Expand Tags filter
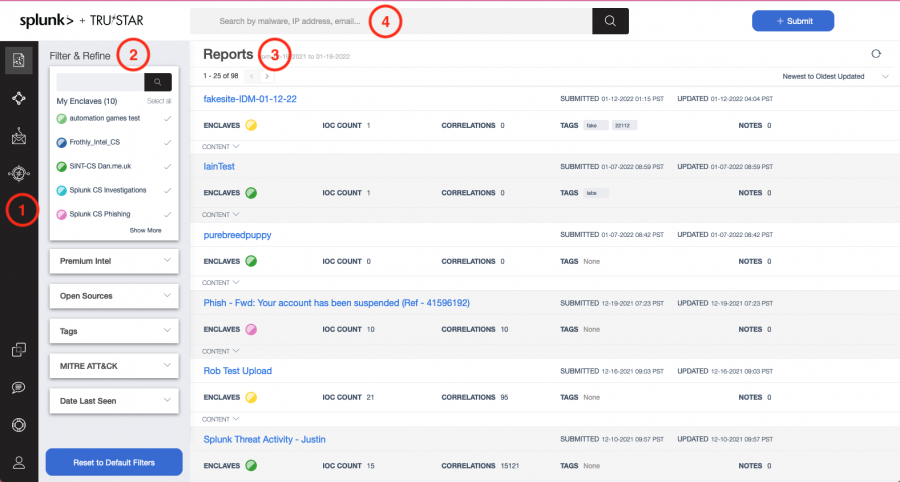Image resolution: width=900 pixels, height=482 pixels. click(114, 331)
